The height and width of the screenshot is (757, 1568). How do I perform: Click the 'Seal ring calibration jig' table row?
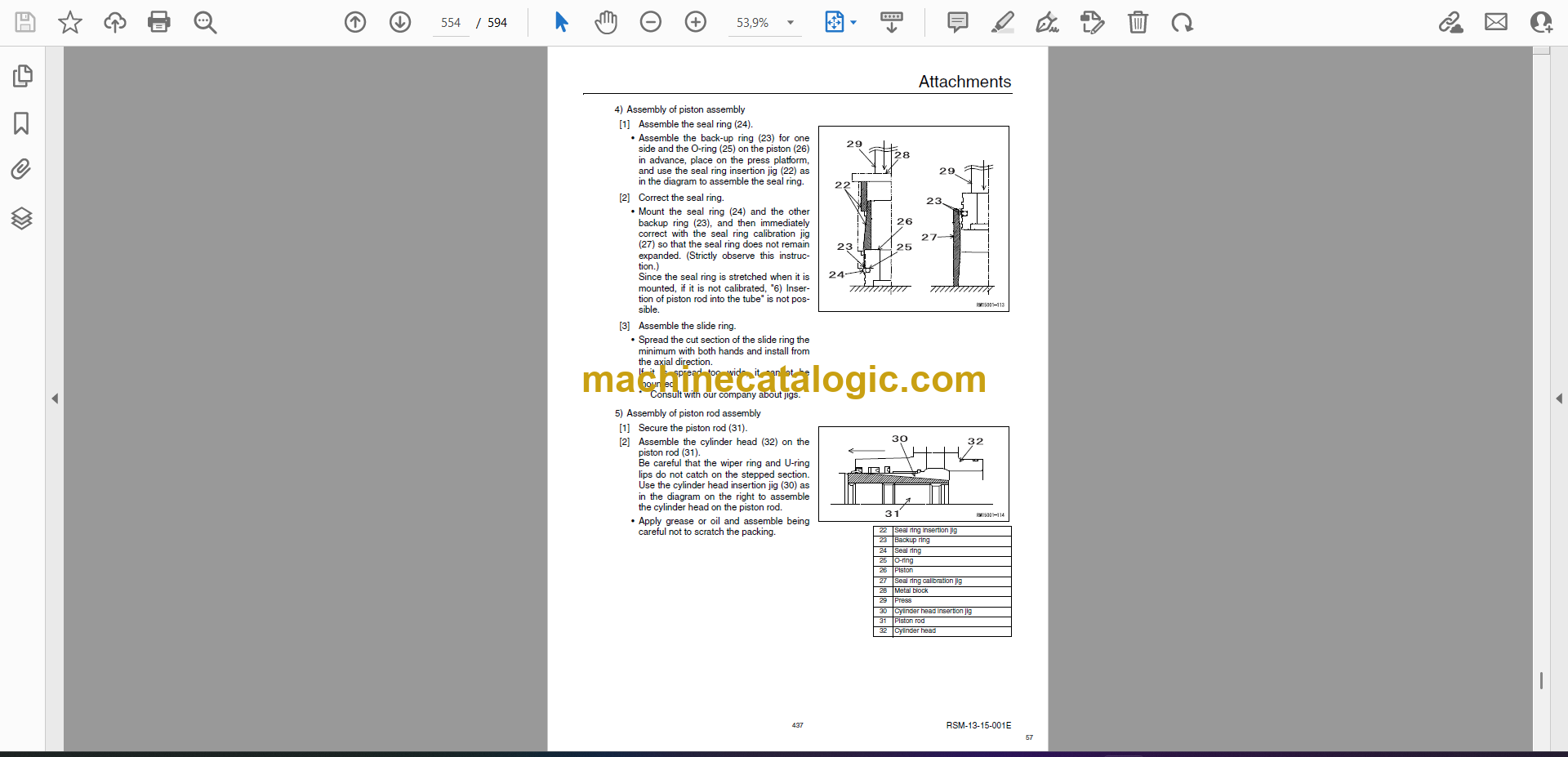click(942, 581)
